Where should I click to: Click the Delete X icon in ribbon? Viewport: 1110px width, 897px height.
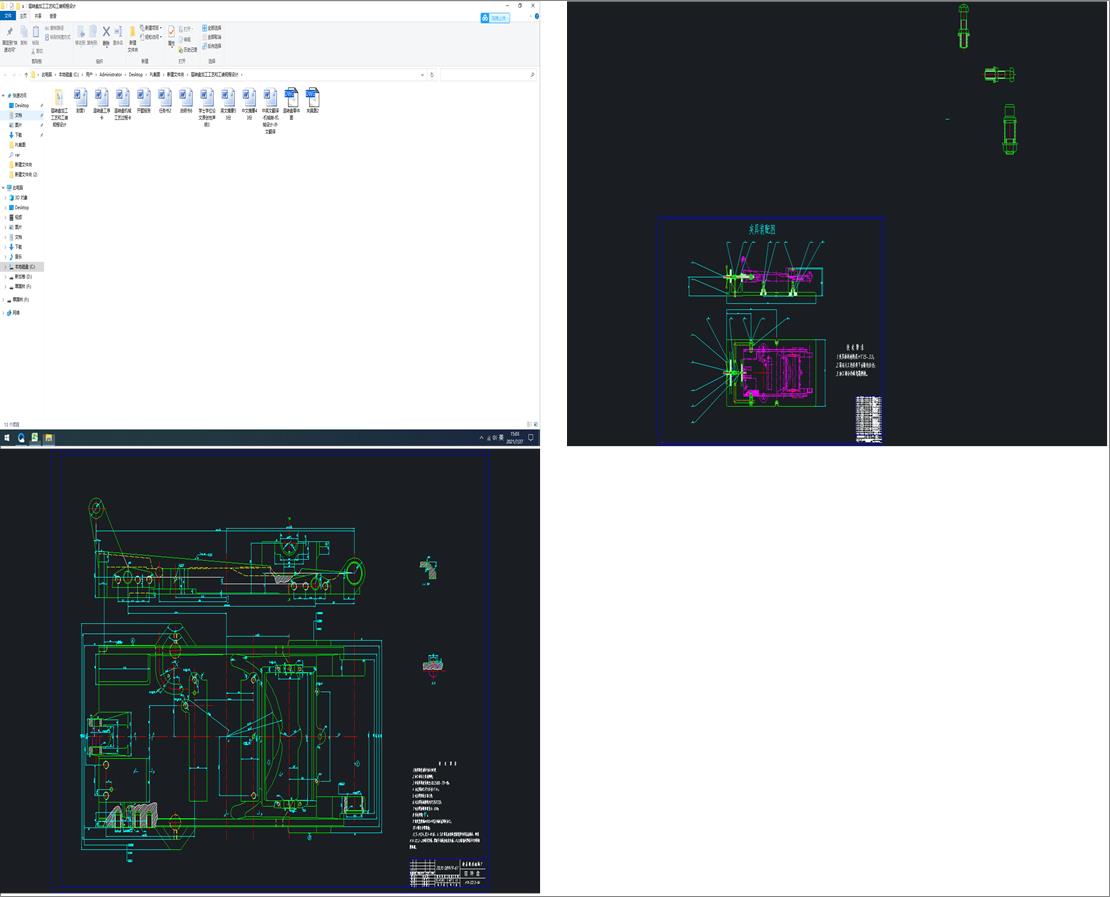tap(106, 32)
